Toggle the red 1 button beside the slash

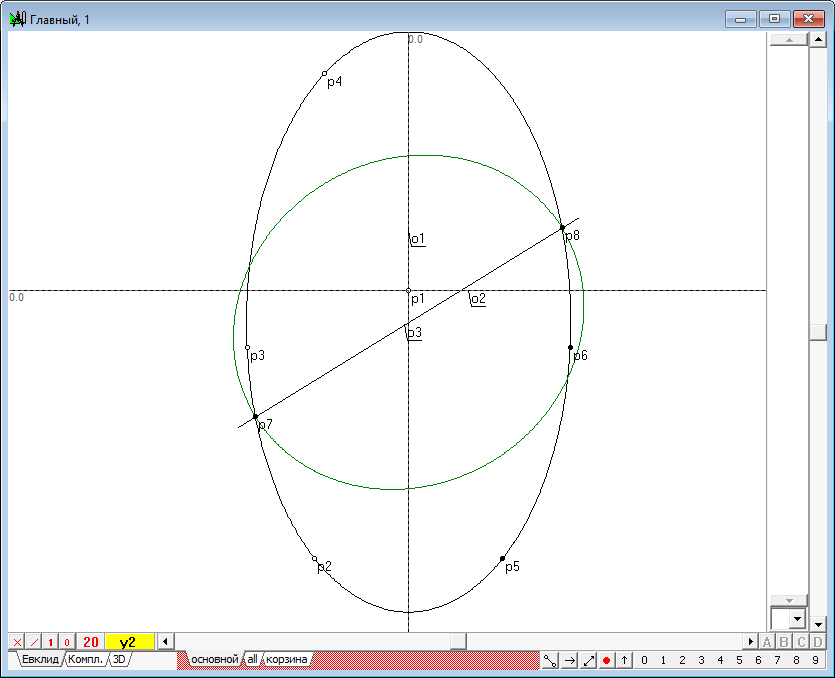pyautogui.click(x=51, y=642)
